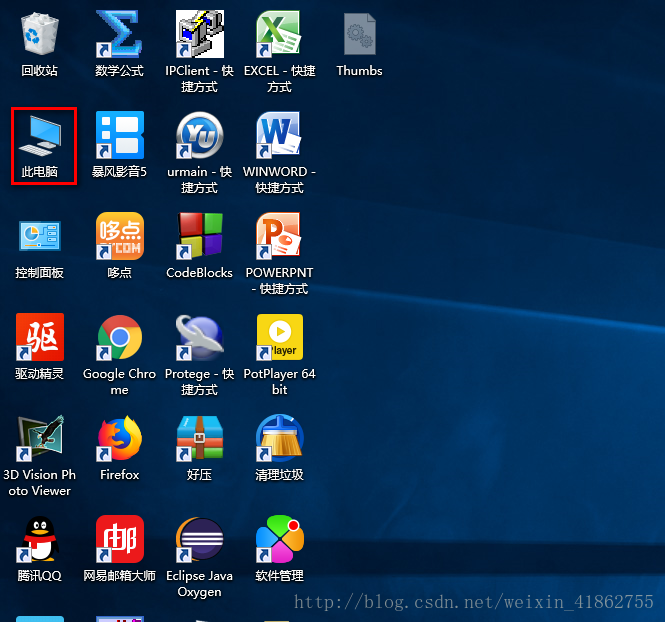
Task: Select the 清理垃圾 broom icon
Action: 279,438
